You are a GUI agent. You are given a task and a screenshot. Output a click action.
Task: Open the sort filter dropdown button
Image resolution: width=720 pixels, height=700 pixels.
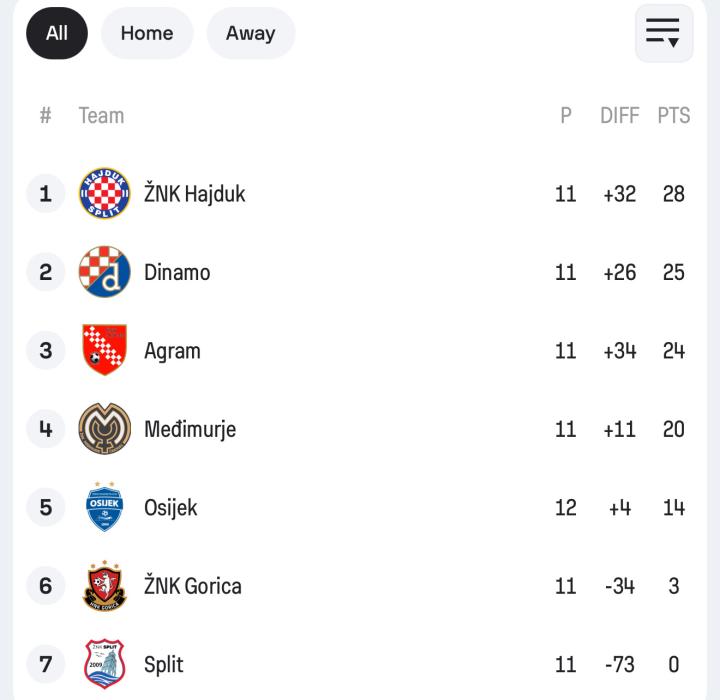coord(663,33)
